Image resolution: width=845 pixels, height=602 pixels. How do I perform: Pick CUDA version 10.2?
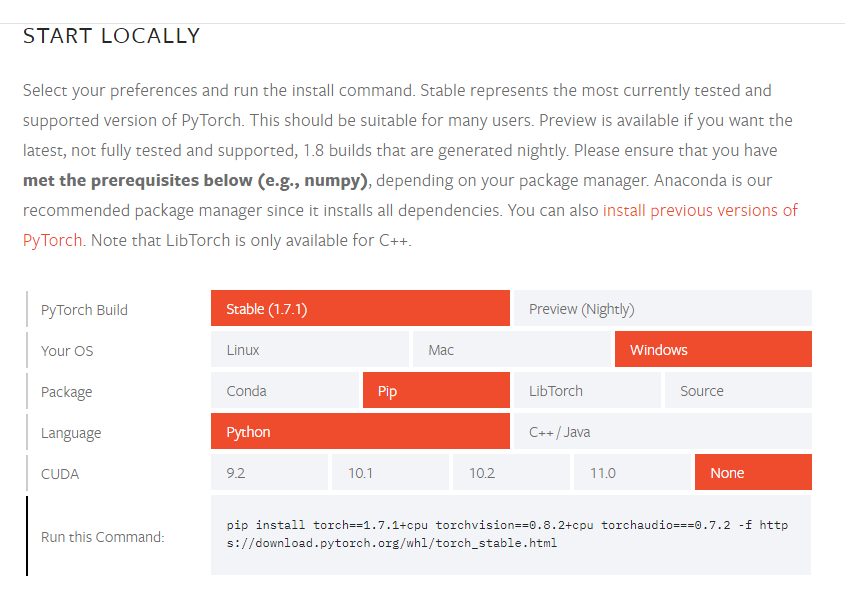tap(512, 472)
